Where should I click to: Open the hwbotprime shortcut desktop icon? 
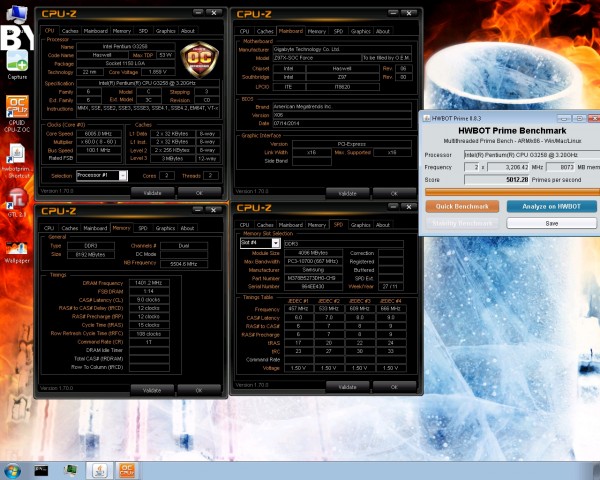[x=17, y=161]
